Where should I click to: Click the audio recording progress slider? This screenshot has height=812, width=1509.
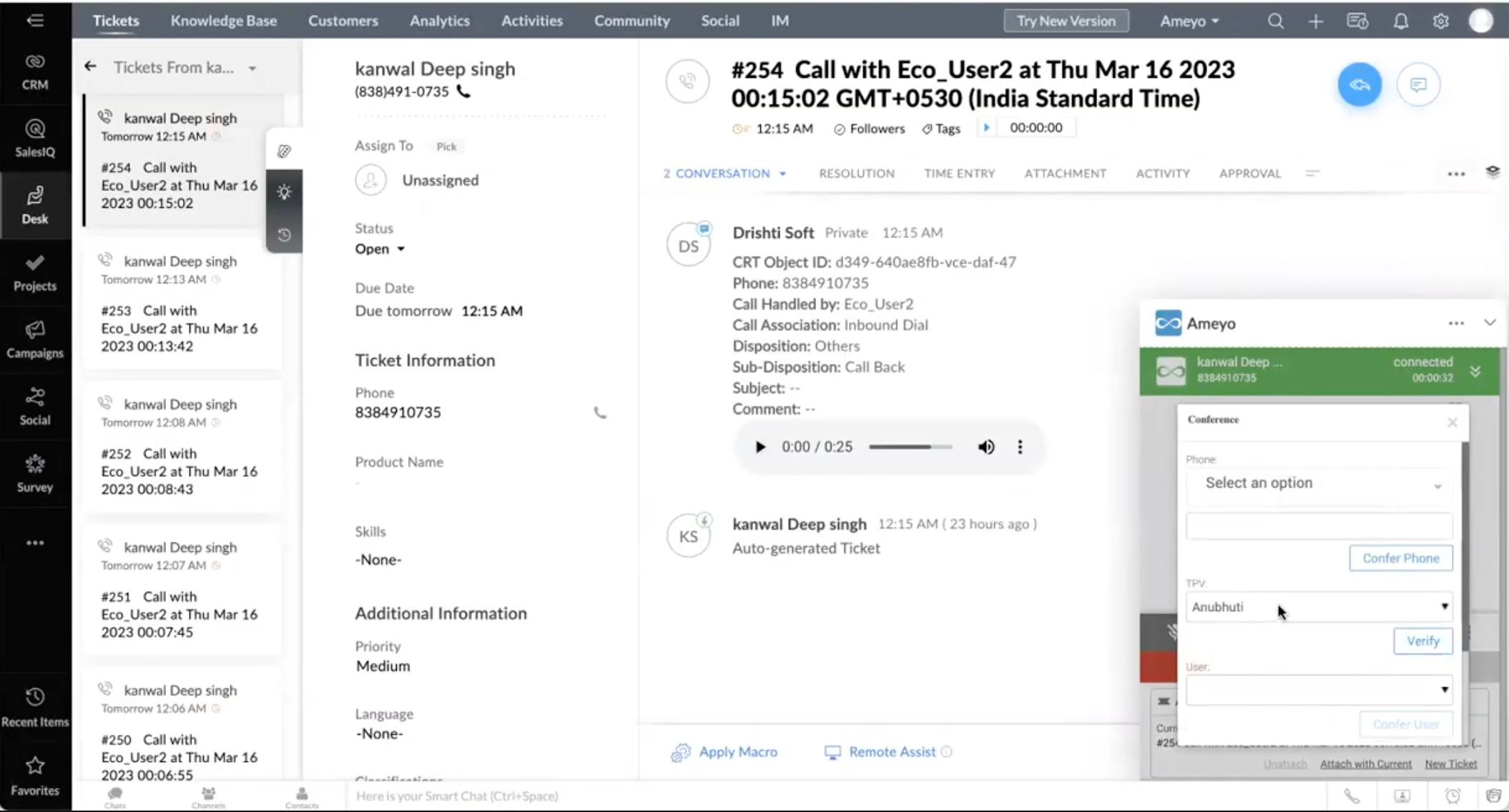click(x=910, y=447)
